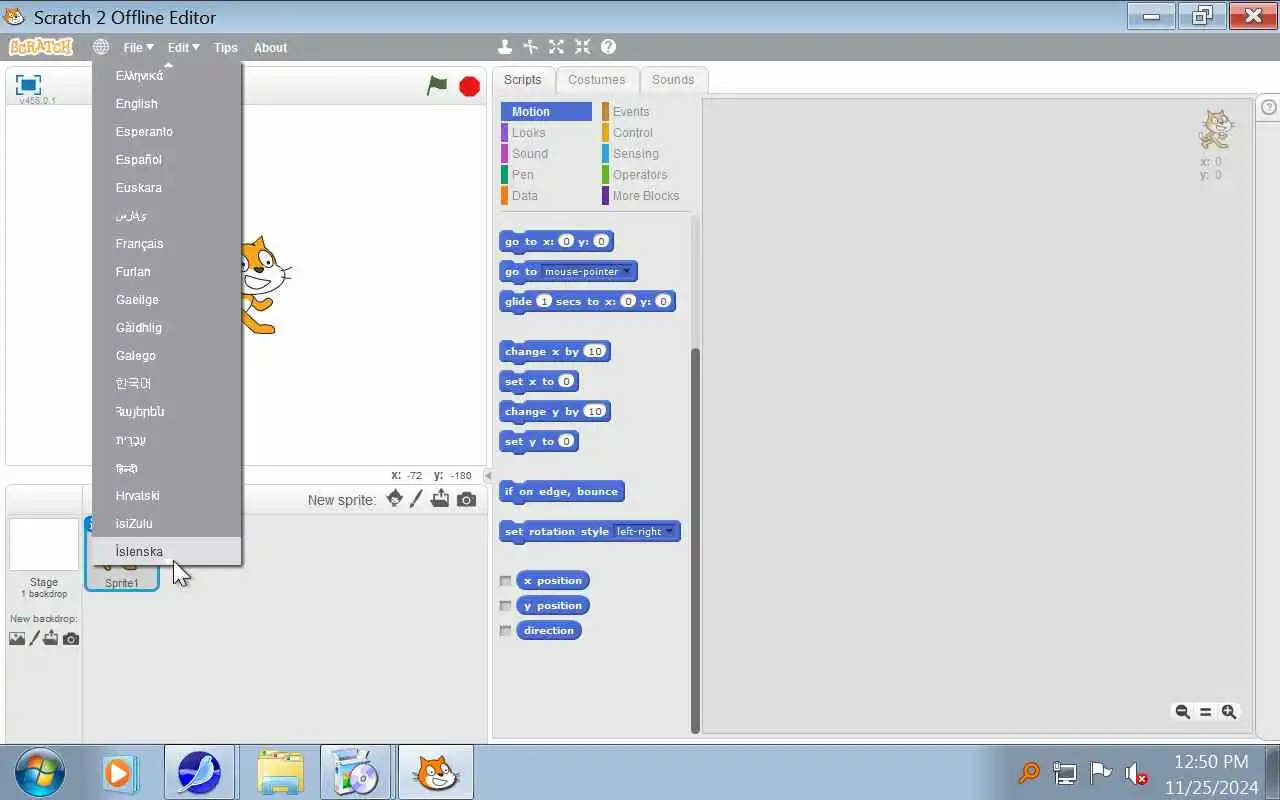This screenshot has width=1280, height=800.
Task: Click the Block help question icon
Action: click(x=608, y=47)
